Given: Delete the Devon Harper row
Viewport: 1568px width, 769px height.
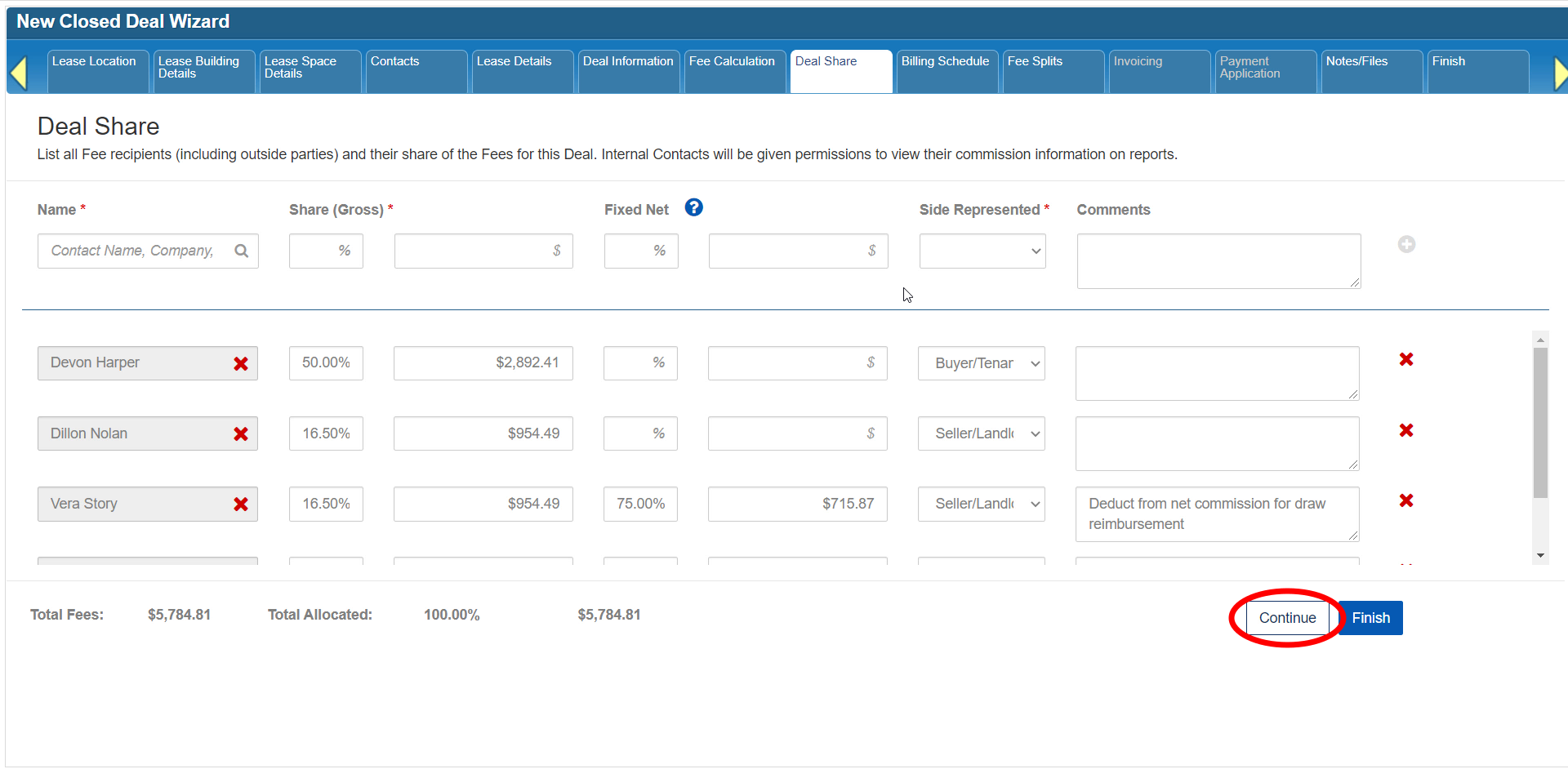Looking at the screenshot, I should point(1406,359).
